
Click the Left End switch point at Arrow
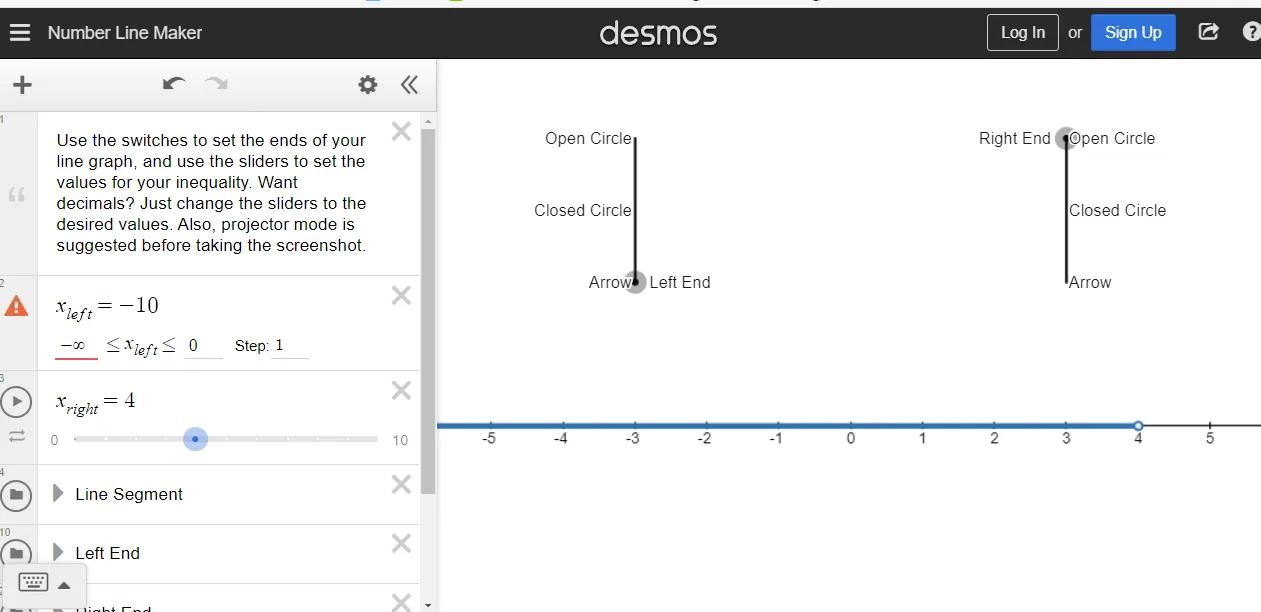[x=635, y=282]
